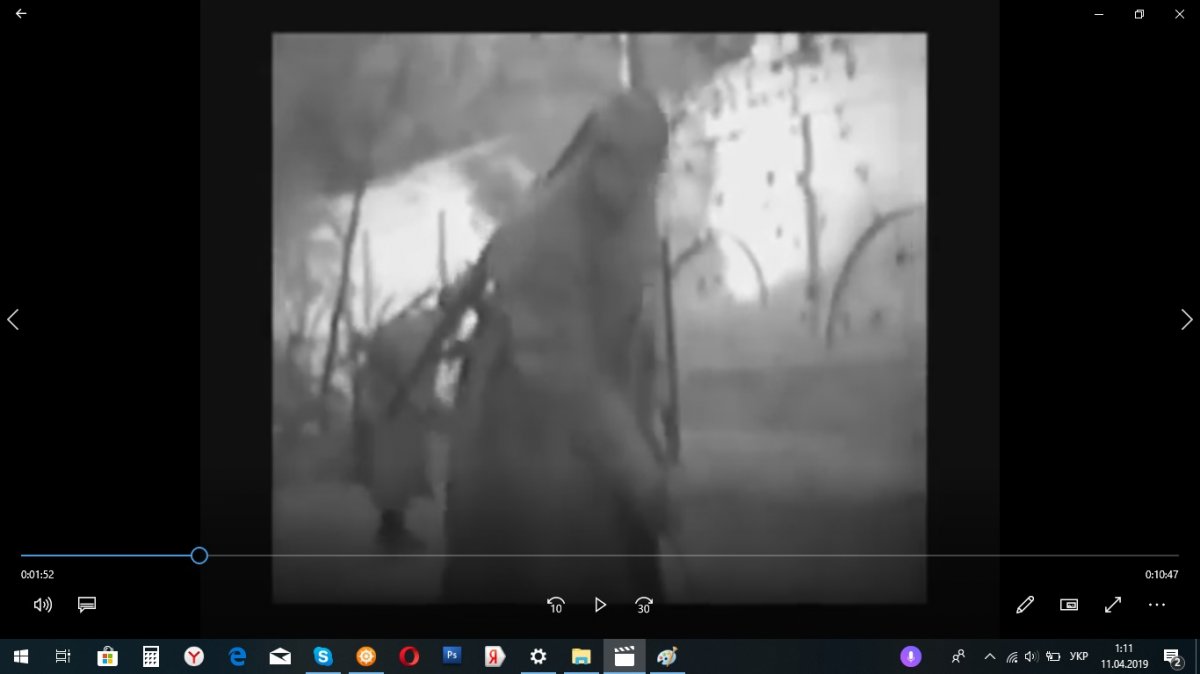1200x674 pixels.
Task: Open the Yandex search app in the taskbar
Action: click(495, 657)
